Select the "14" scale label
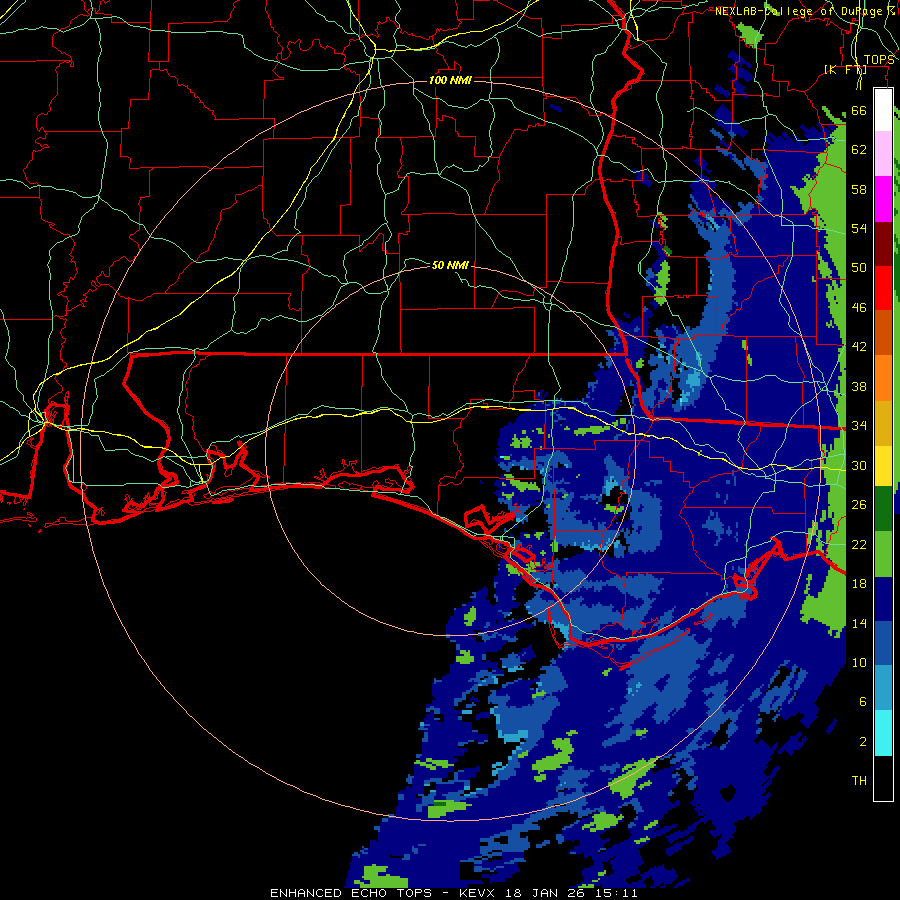Viewport: 900px width, 900px height. point(859,623)
